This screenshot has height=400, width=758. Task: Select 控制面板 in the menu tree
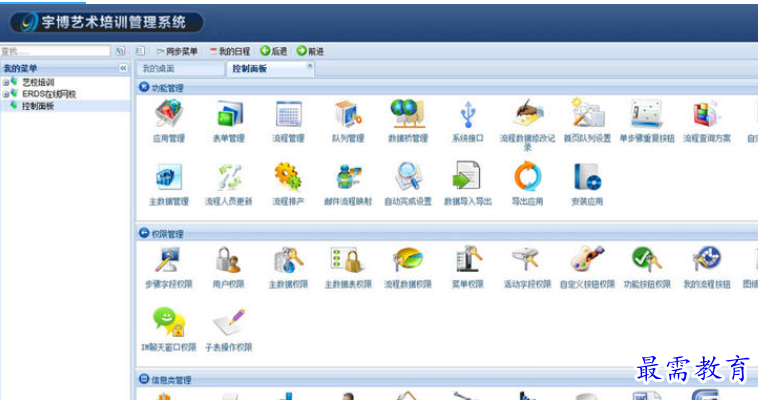38,106
